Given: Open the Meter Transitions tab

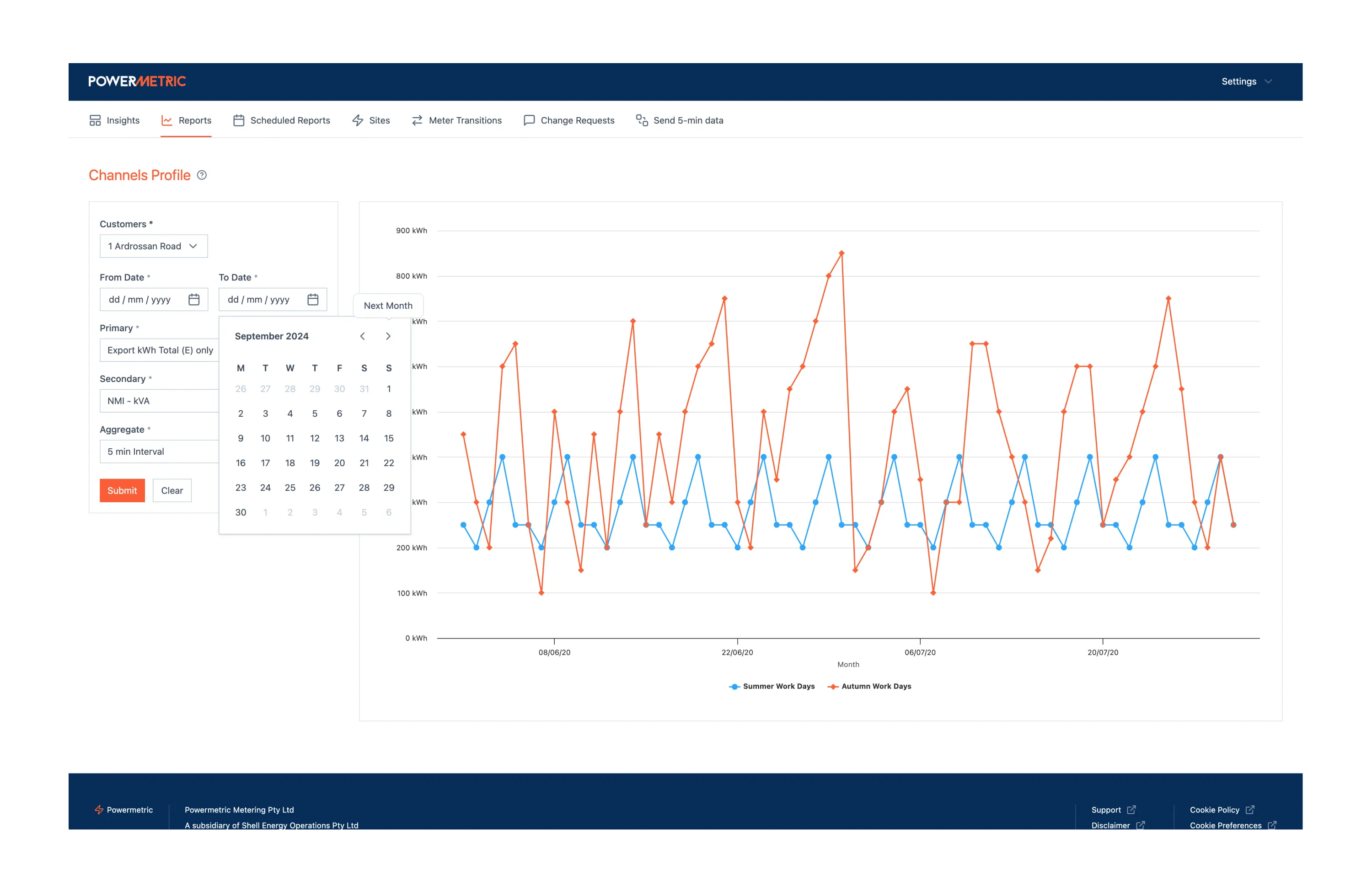Looking at the screenshot, I should coord(456,120).
